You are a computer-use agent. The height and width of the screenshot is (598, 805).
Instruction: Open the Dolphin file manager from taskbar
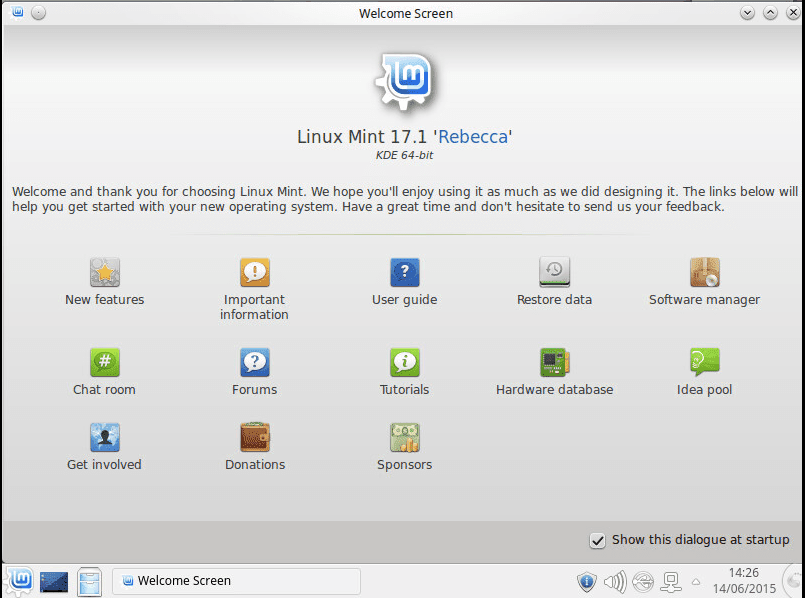click(89, 581)
